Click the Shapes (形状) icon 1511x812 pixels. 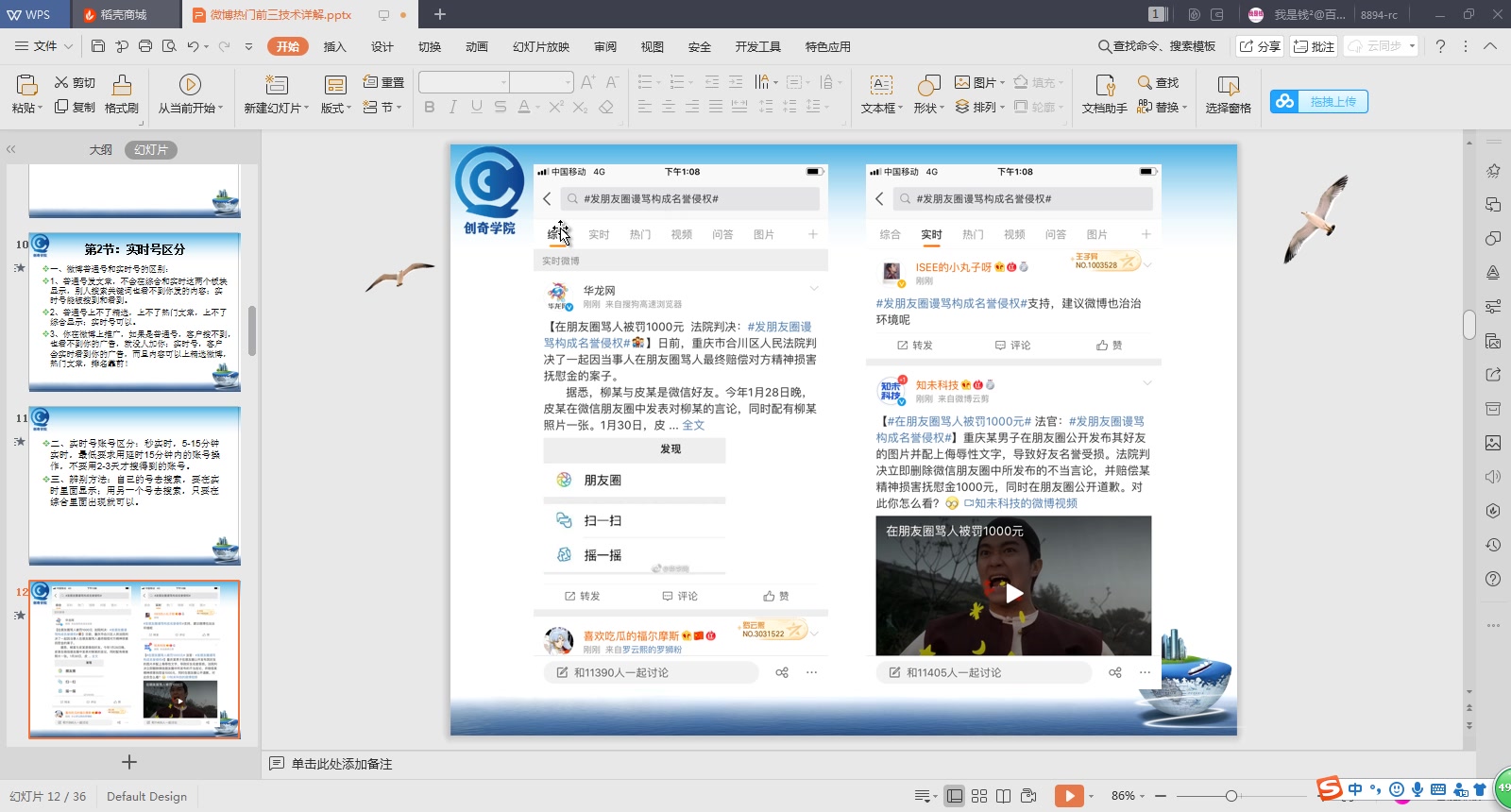click(929, 85)
